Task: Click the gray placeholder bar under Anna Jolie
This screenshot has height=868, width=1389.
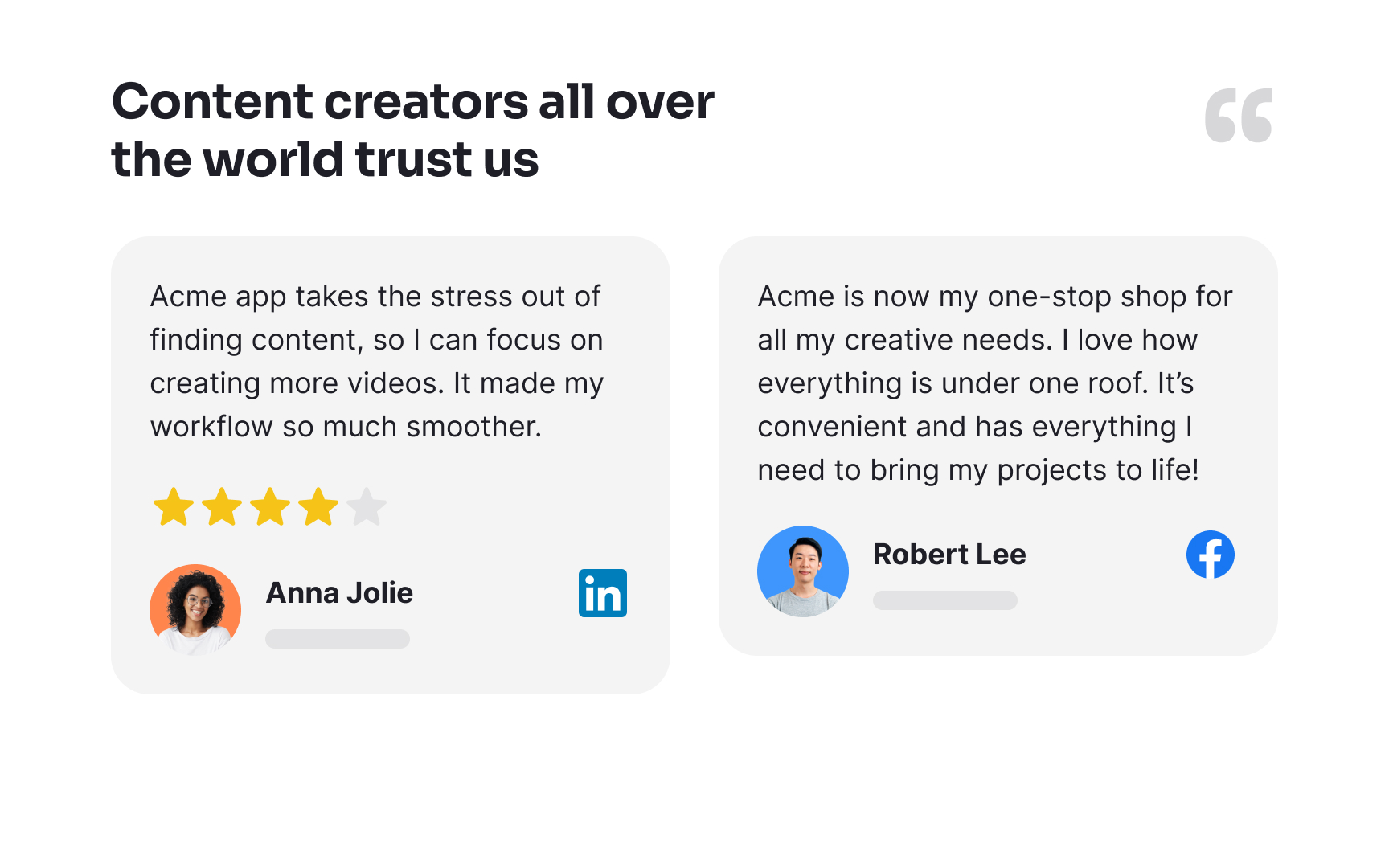Action: tap(338, 639)
